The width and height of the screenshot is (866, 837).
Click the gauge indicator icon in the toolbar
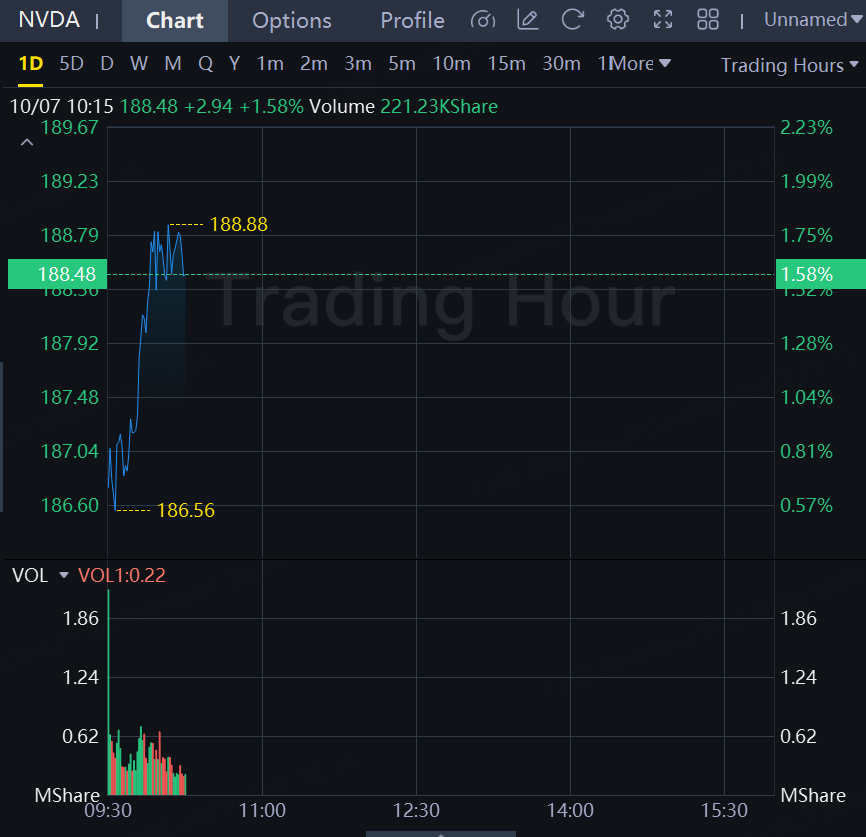click(483, 20)
